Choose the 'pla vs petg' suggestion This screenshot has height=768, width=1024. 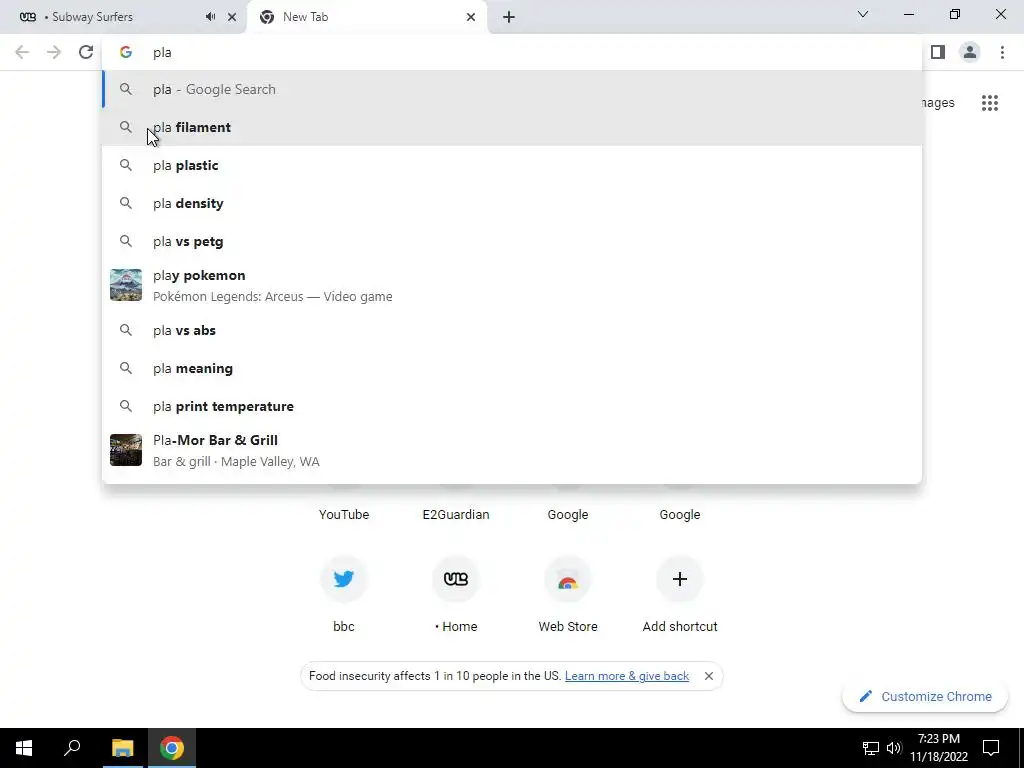512,241
